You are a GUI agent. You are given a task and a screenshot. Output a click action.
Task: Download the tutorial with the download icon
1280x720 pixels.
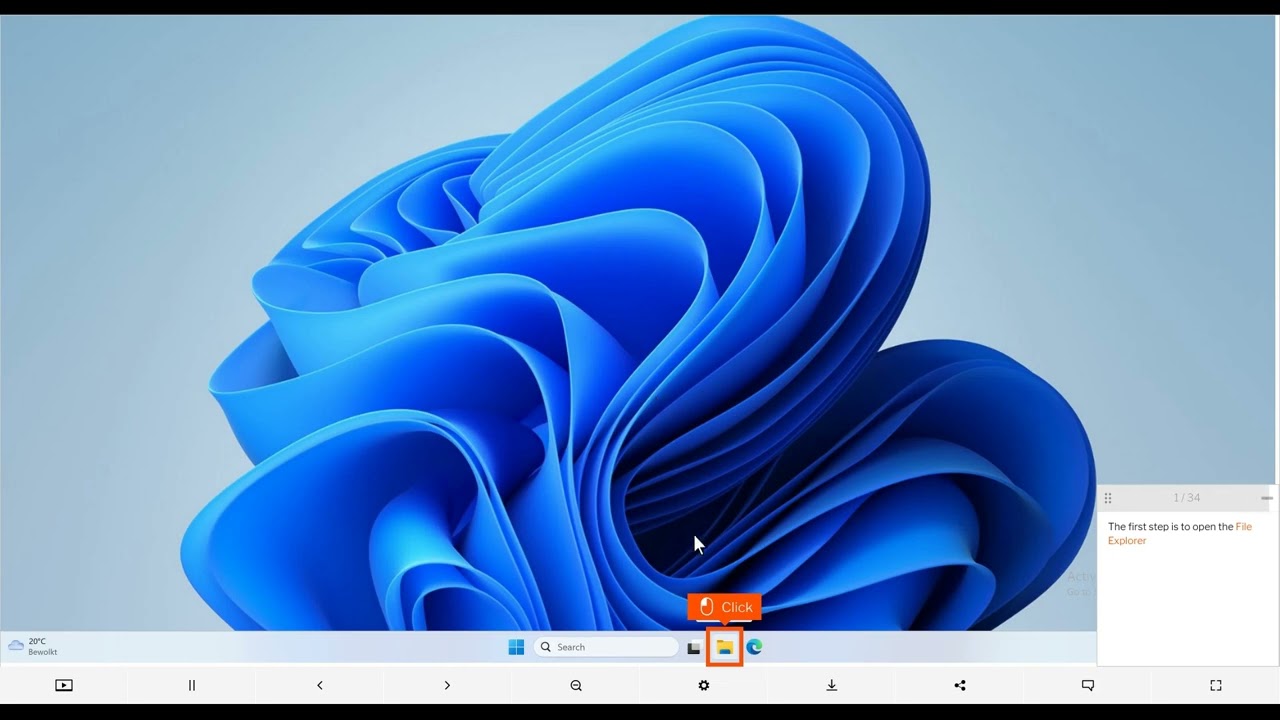tap(832, 685)
